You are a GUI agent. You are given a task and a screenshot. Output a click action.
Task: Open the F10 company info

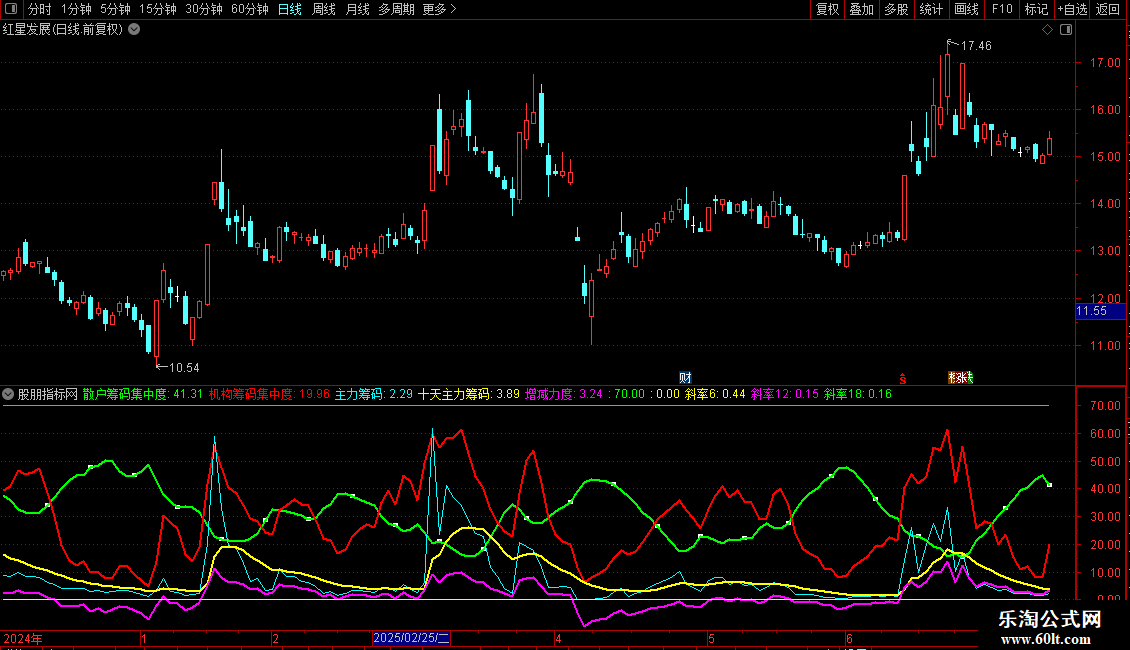1002,9
